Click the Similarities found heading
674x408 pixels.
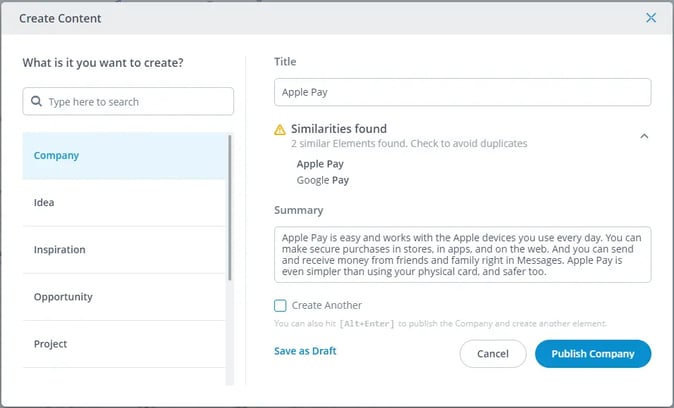click(339, 129)
